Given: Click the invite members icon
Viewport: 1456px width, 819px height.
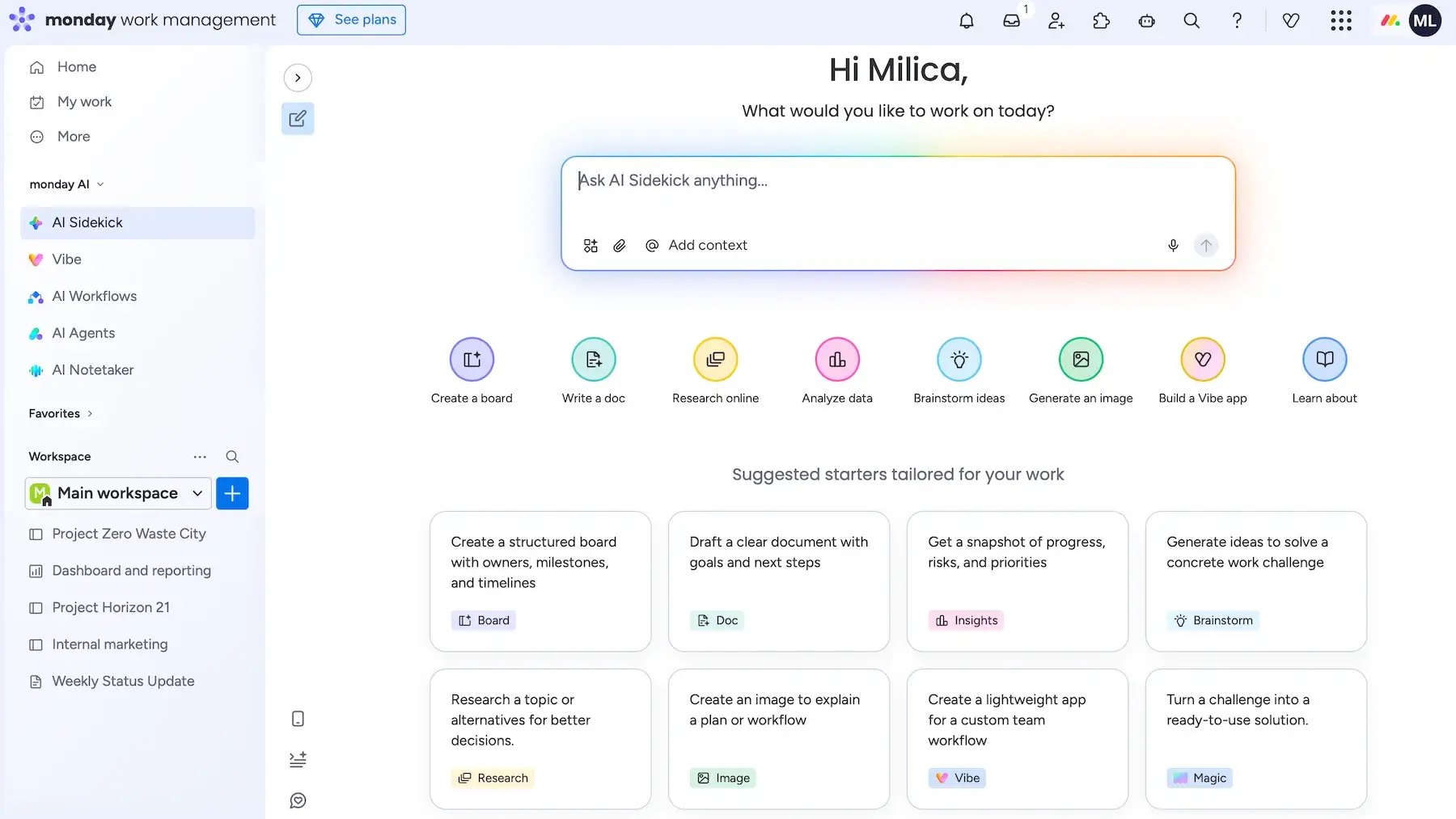Looking at the screenshot, I should (1056, 21).
